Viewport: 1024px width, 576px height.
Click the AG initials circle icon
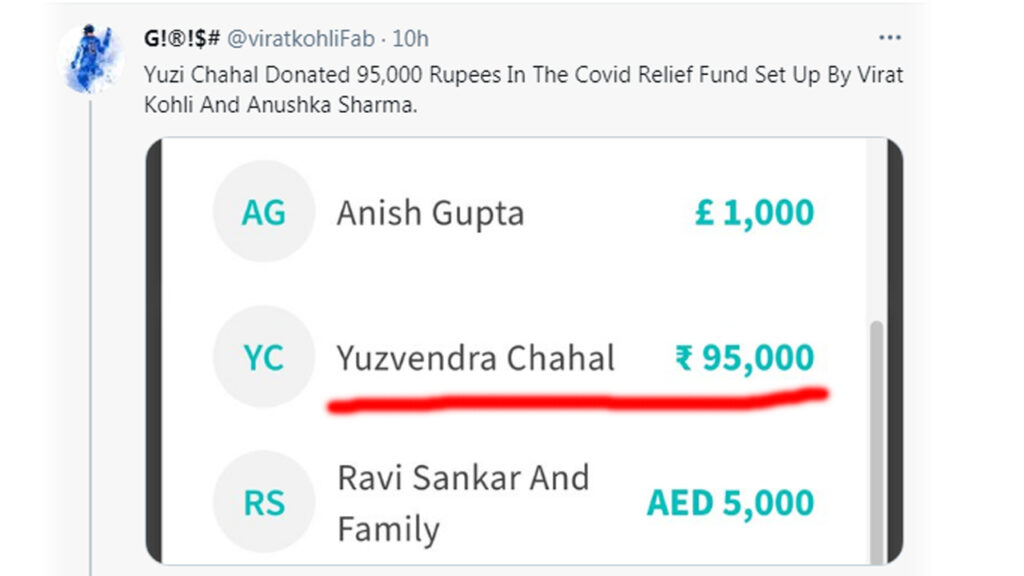263,212
